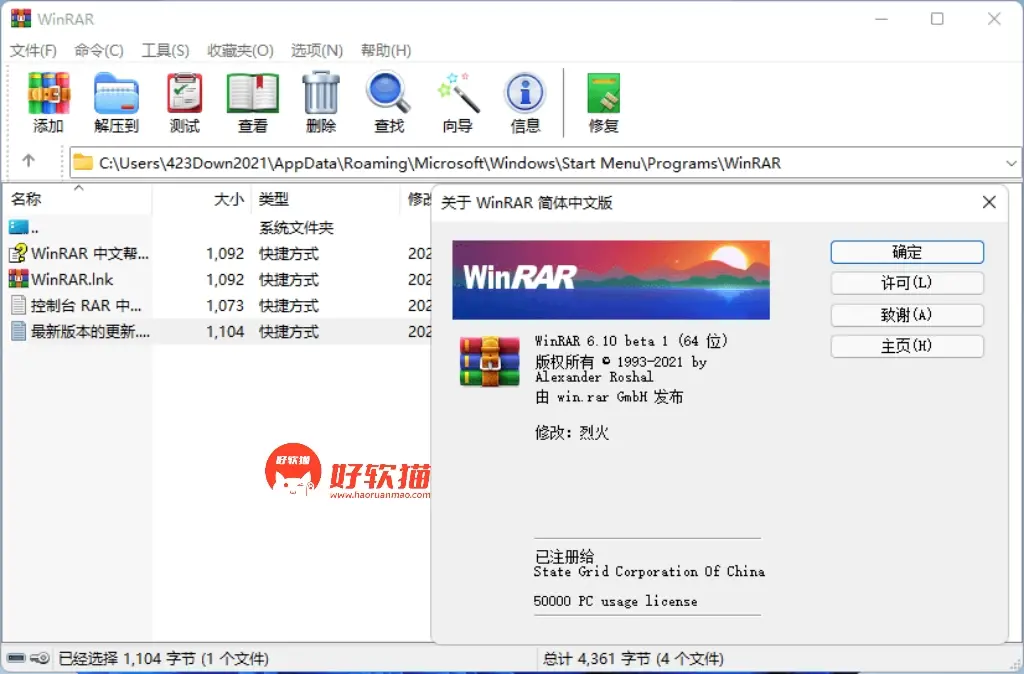Open the 工具(S) menu
The height and width of the screenshot is (674, 1024).
pyautogui.click(x=165, y=50)
